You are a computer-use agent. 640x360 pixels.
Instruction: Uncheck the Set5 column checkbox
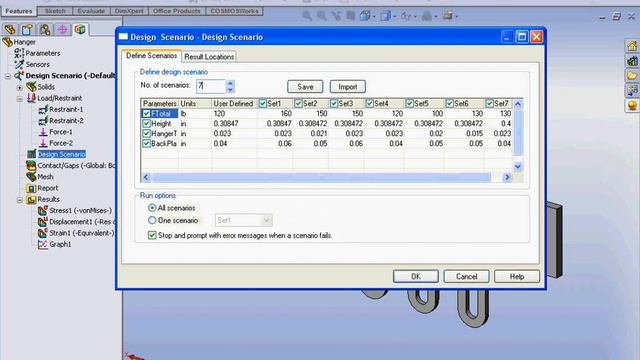click(410, 104)
